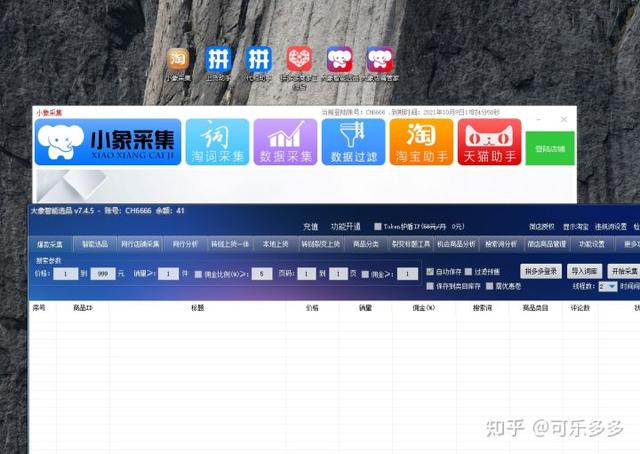Focus the 佣金比例 value field
This screenshot has height=454, width=640.
point(262,274)
